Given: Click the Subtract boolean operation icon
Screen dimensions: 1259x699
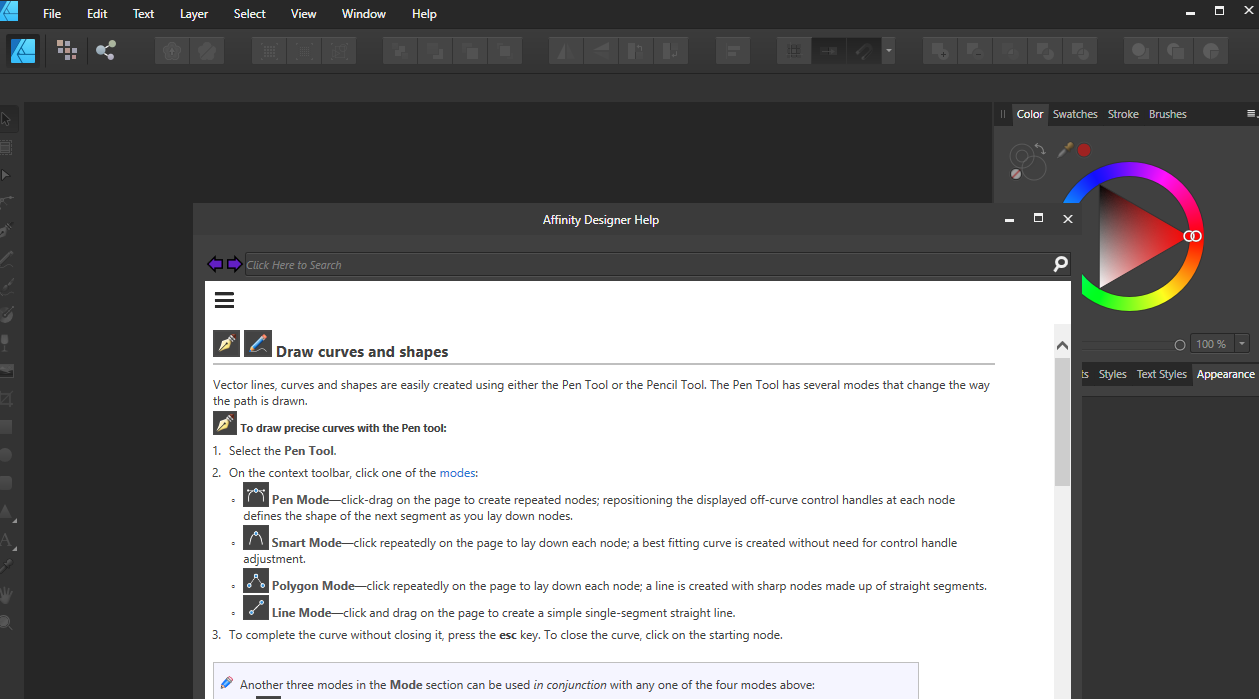Looking at the screenshot, I should point(975,50).
